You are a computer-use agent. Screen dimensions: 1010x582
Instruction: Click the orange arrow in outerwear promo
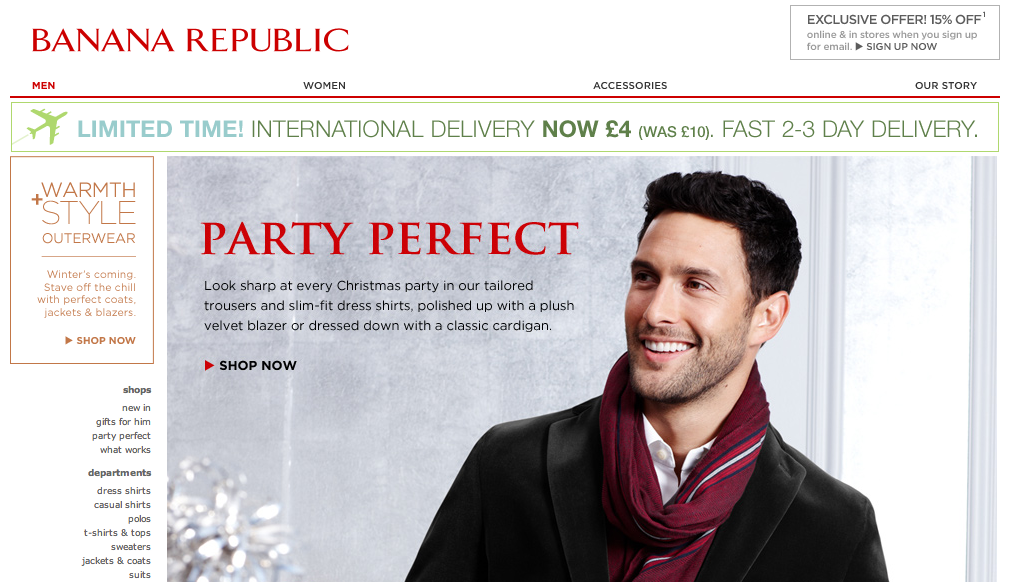click(68, 341)
